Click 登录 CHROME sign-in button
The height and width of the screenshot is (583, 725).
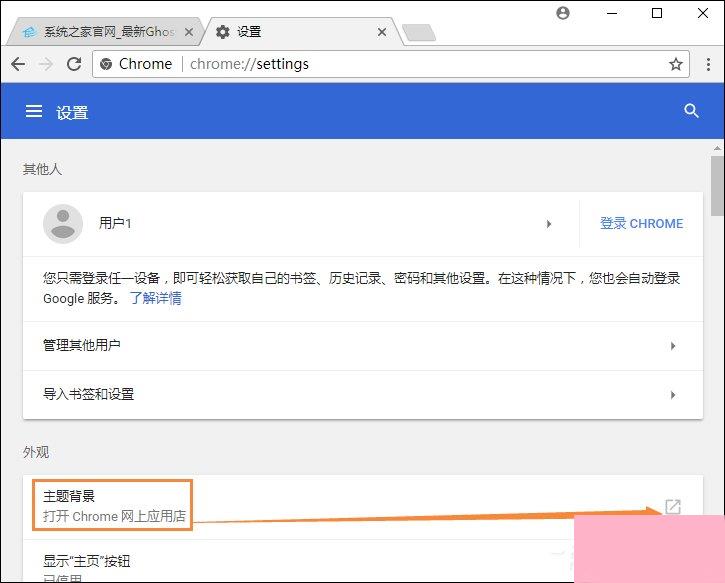pyautogui.click(x=641, y=223)
